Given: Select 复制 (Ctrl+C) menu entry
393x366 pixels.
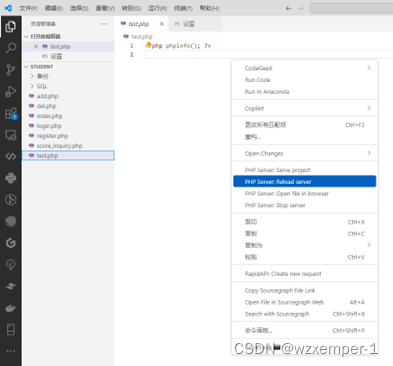Looking at the screenshot, I should pos(305,234).
